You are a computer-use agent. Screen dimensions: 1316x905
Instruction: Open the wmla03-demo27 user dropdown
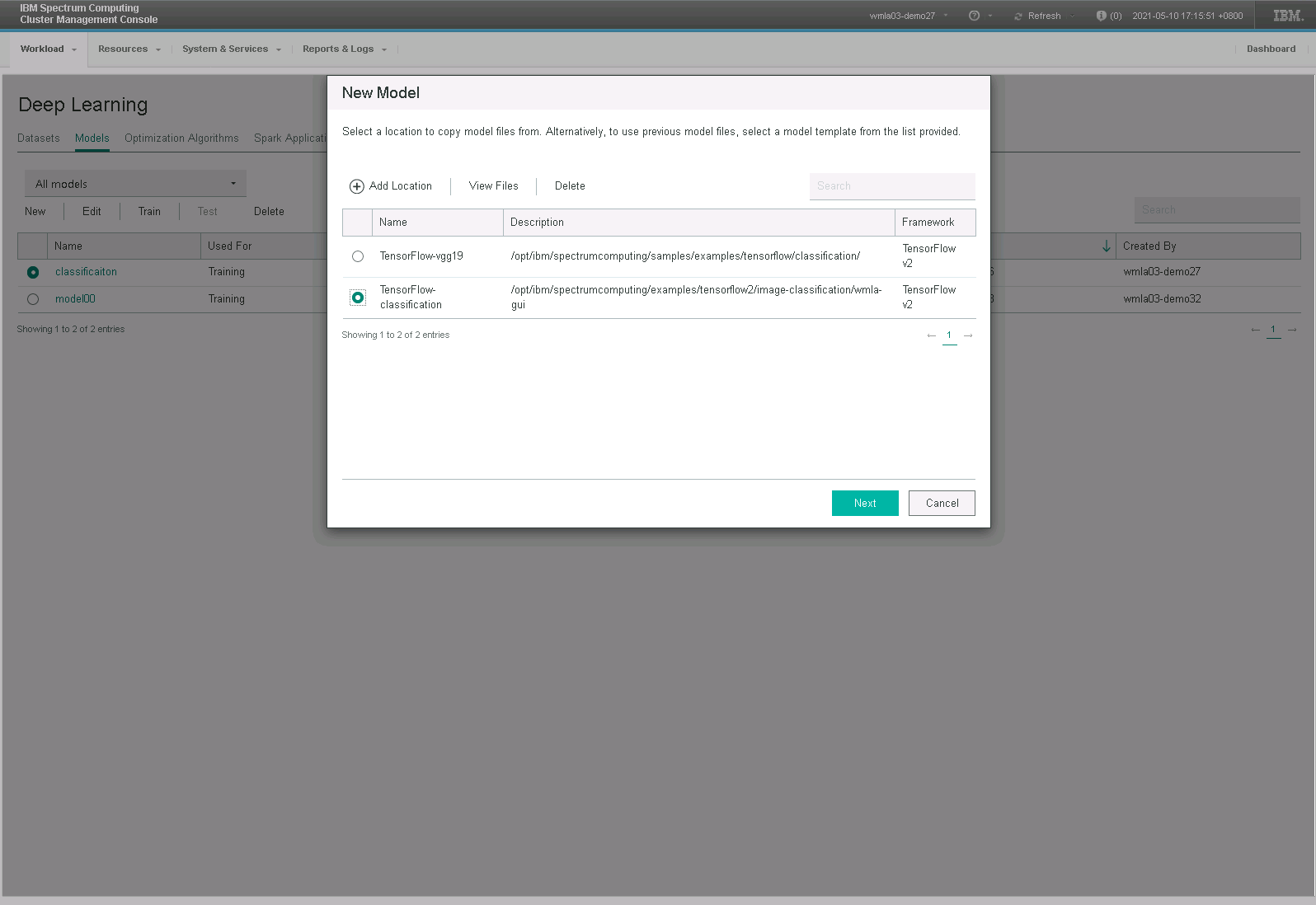pos(909,16)
